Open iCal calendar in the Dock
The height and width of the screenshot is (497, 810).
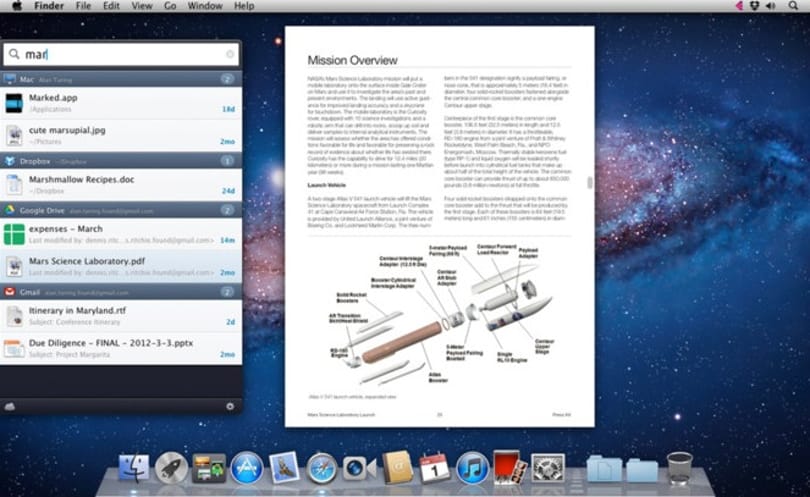[434, 468]
